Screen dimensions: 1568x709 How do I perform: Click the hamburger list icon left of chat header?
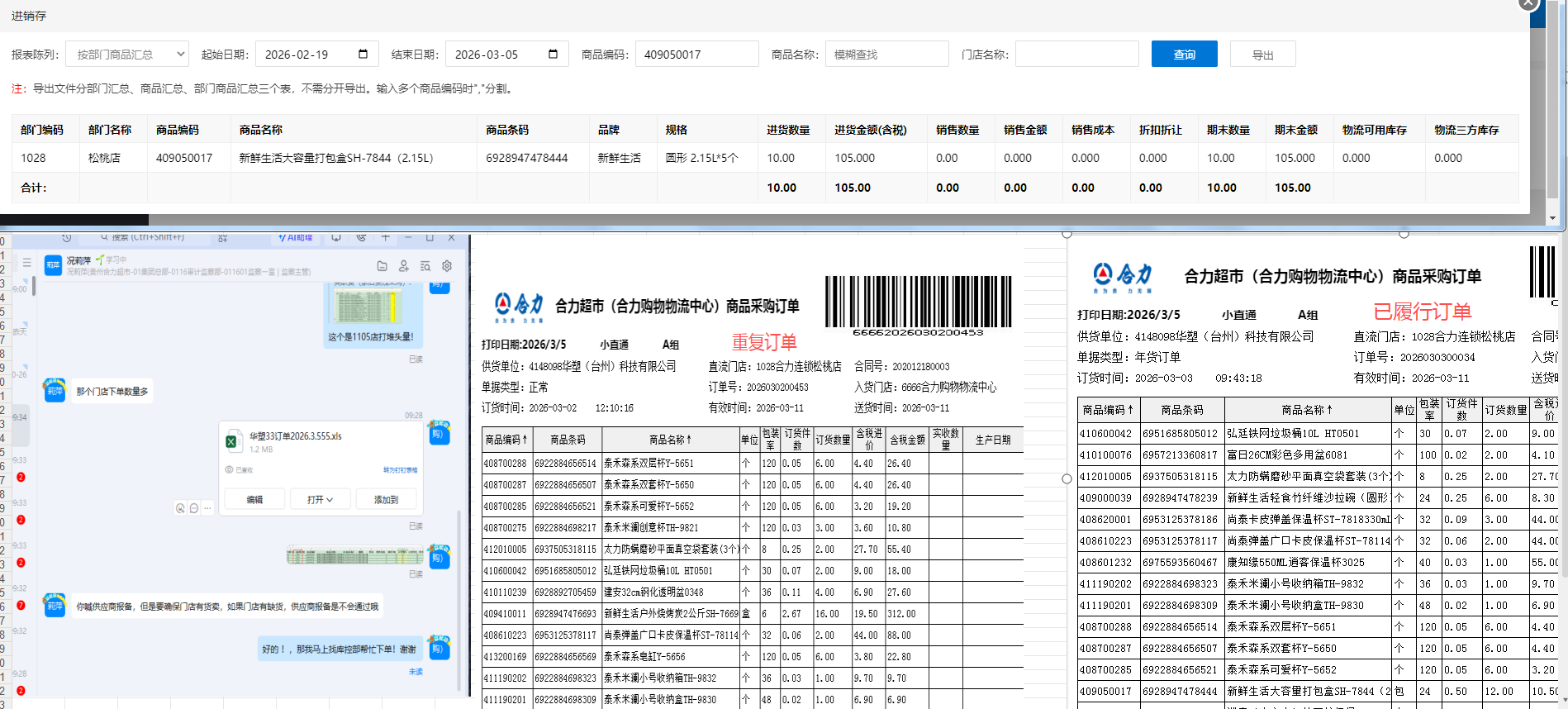click(x=27, y=263)
